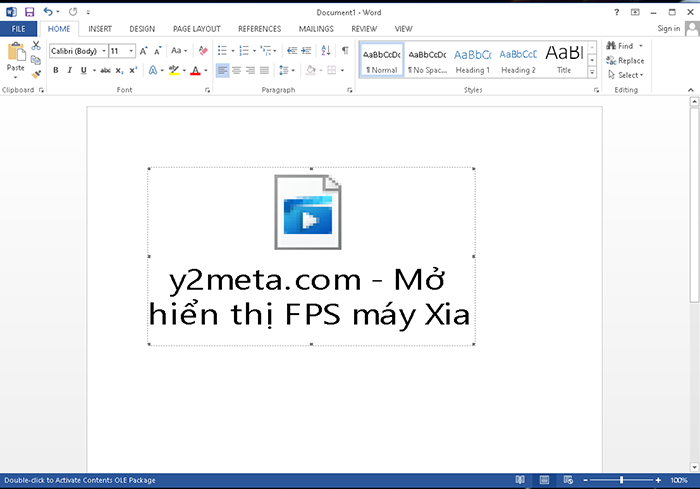Toggle Underline formatting
The image size is (700, 489).
[83, 70]
